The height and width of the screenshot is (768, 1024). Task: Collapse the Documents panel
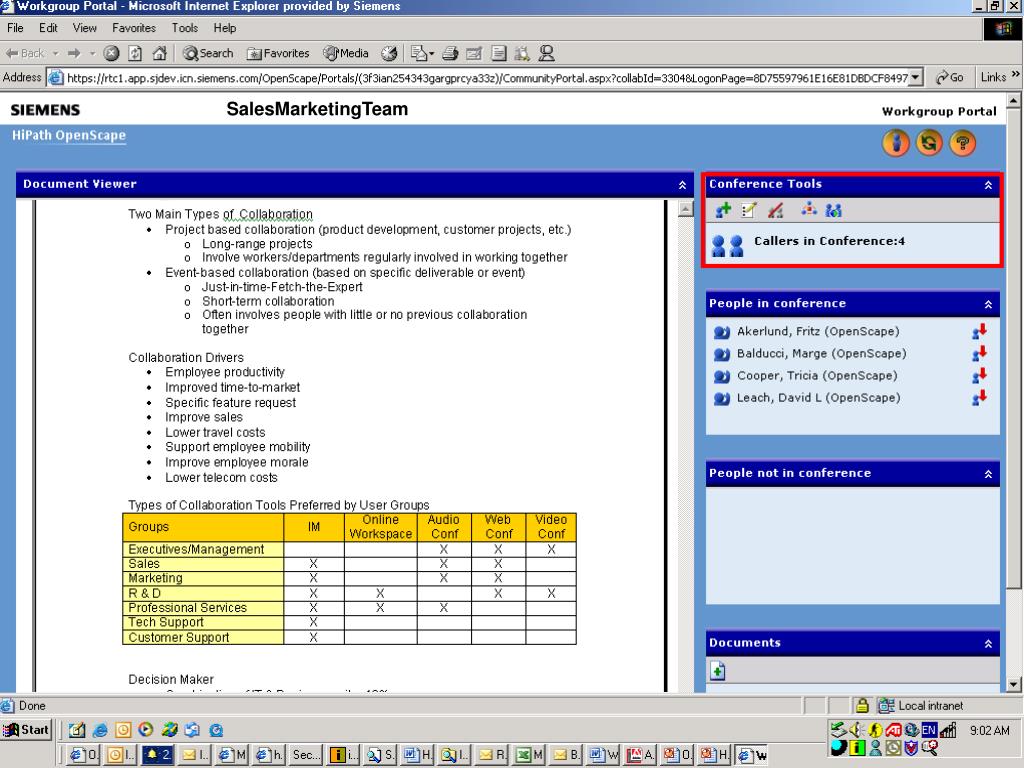click(x=988, y=644)
